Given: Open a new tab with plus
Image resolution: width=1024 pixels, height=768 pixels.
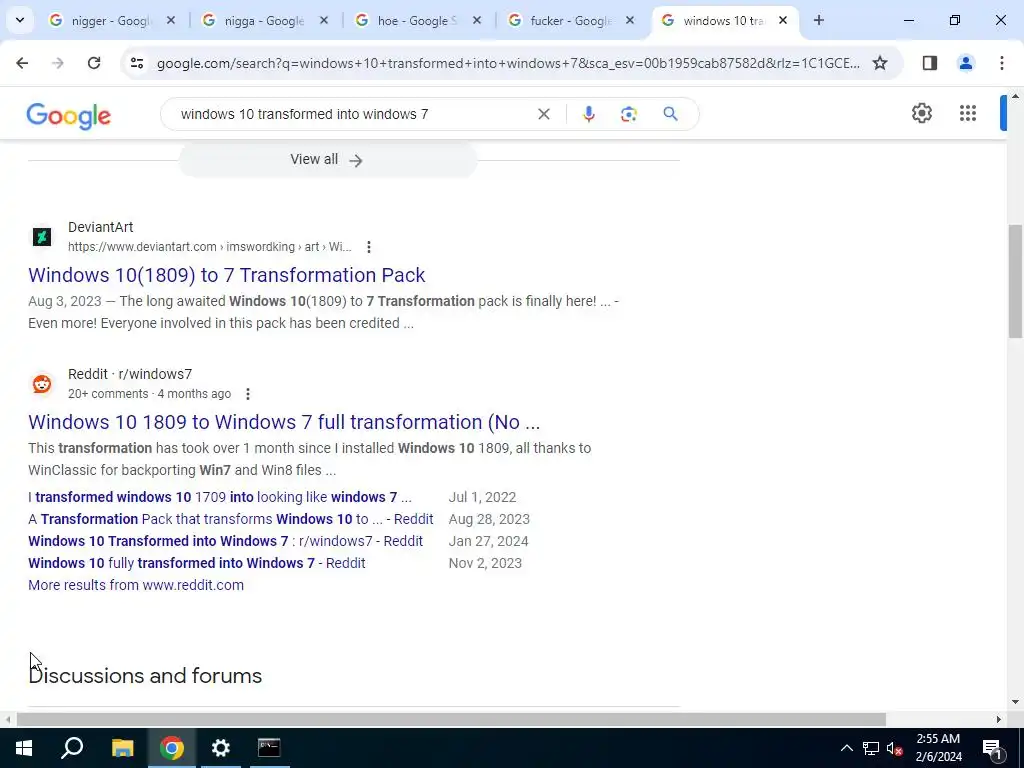Looking at the screenshot, I should pyautogui.click(x=818, y=20).
